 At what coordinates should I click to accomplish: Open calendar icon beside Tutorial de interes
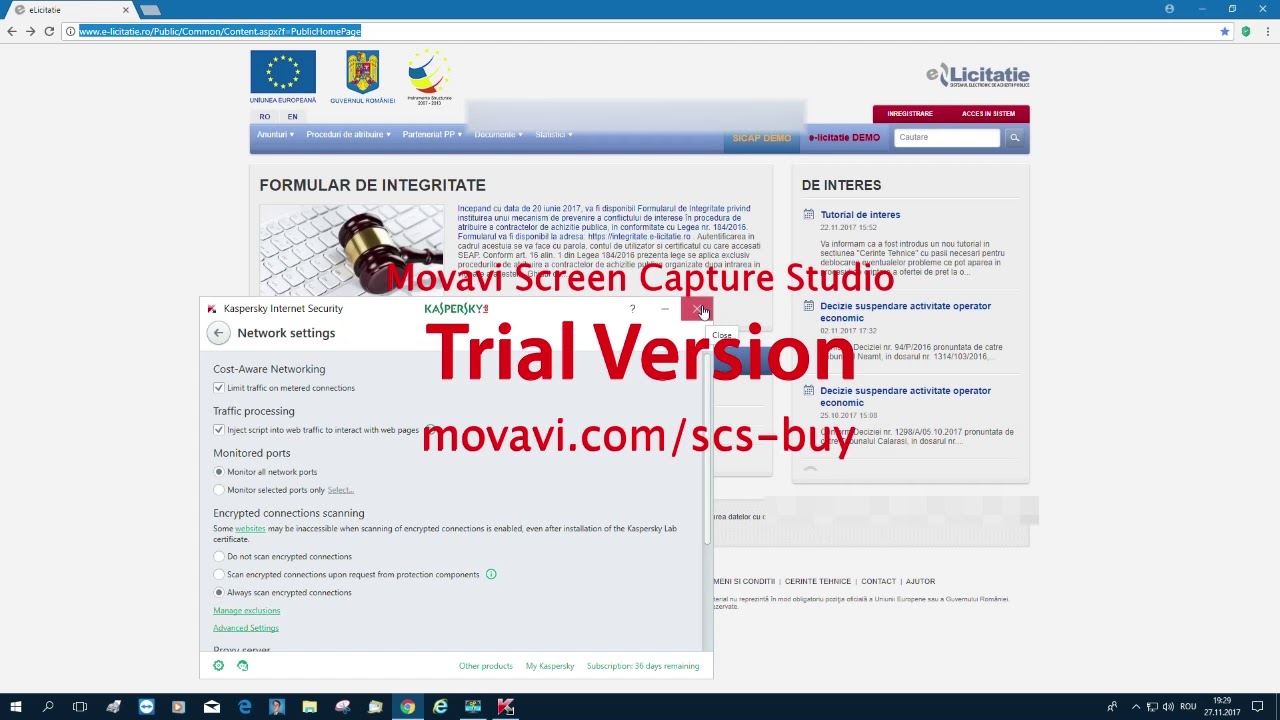pos(809,215)
